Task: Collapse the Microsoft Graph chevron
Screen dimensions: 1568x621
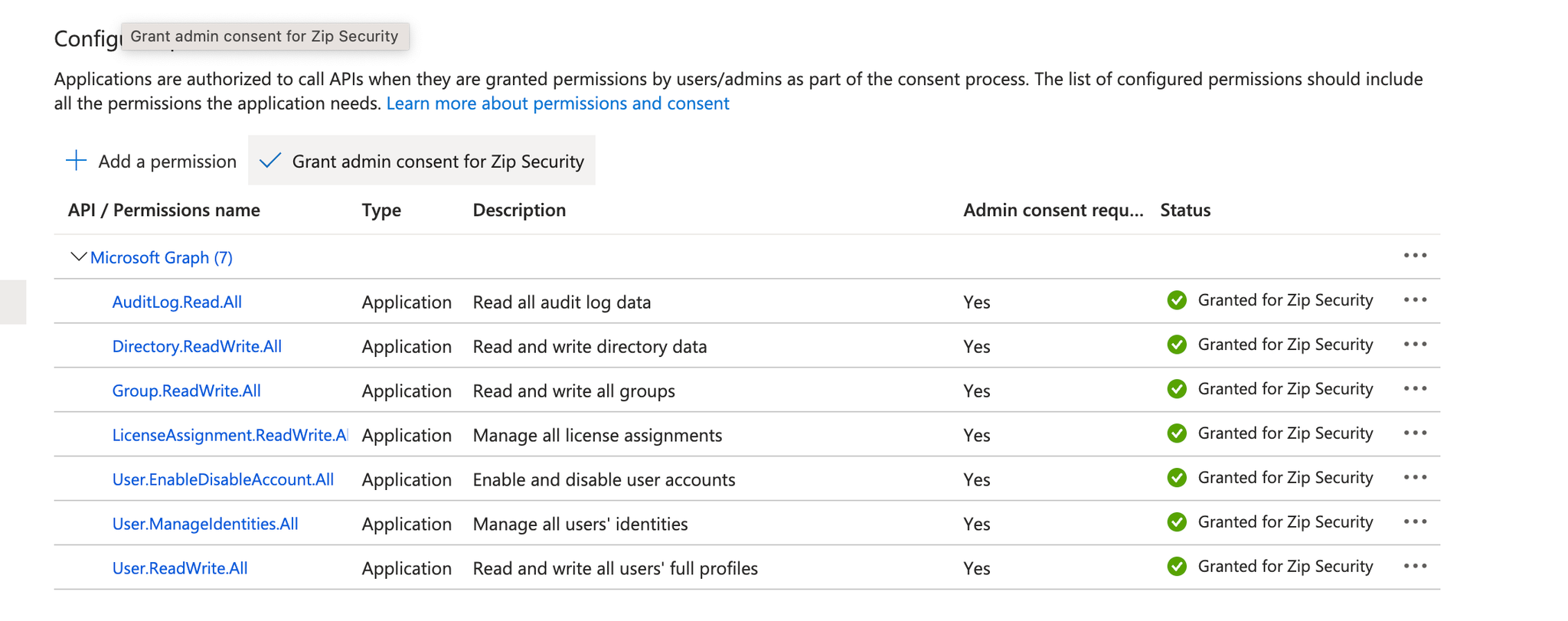Action: [x=77, y=257]
